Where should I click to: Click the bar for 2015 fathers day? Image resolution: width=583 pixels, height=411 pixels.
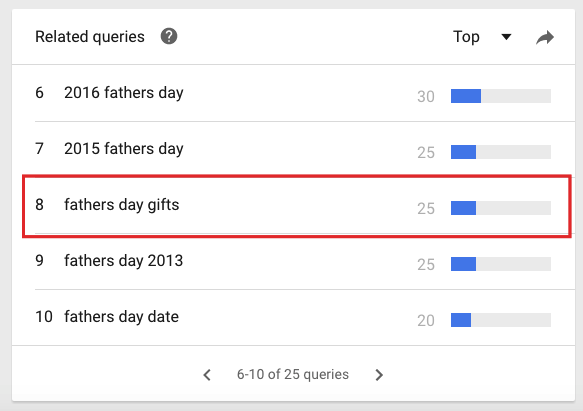[500, 152]
